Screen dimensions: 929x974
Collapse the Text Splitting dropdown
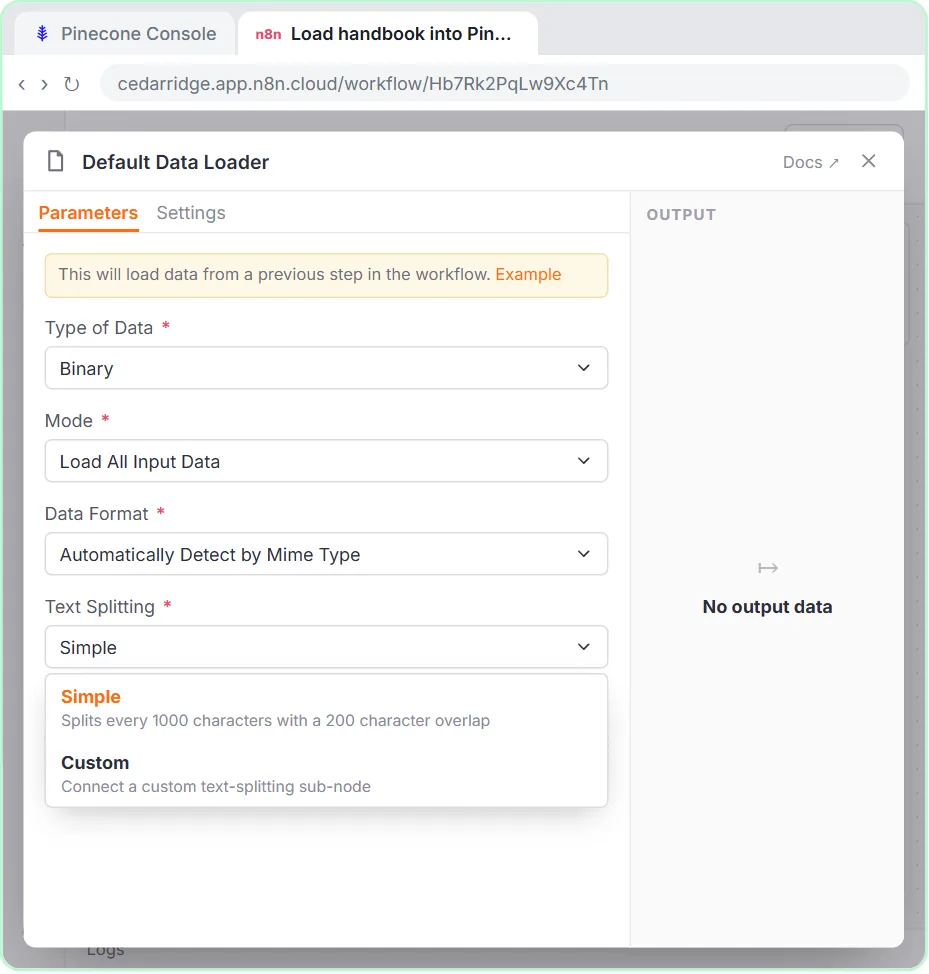326,647
